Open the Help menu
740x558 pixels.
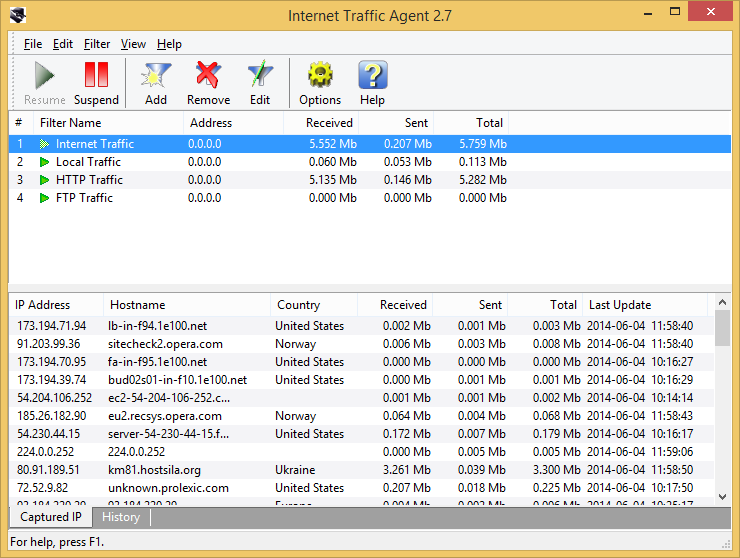[x=169, y=44]
